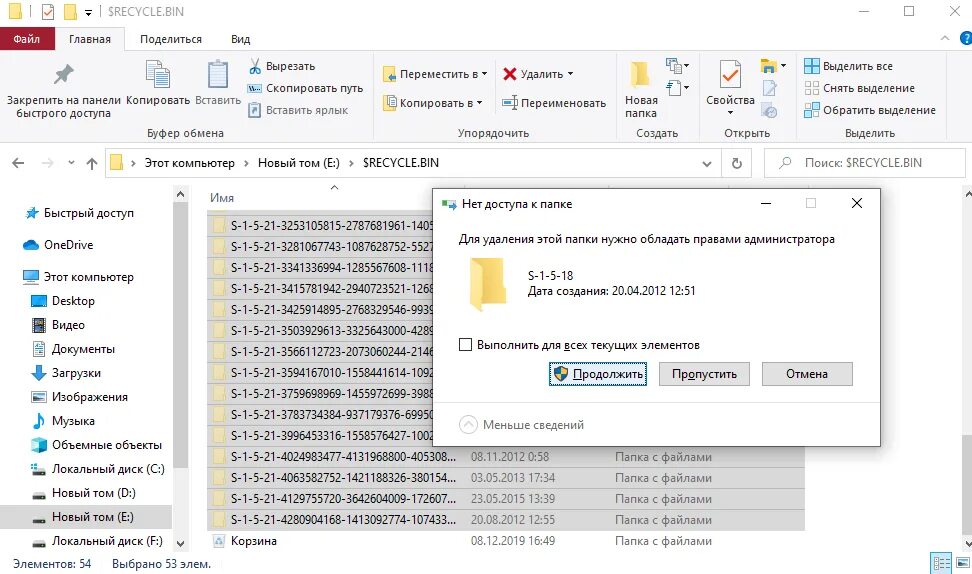Viewport: 972px width, 574px height.
Task: Click Обратить выделение
Action: 870,110
